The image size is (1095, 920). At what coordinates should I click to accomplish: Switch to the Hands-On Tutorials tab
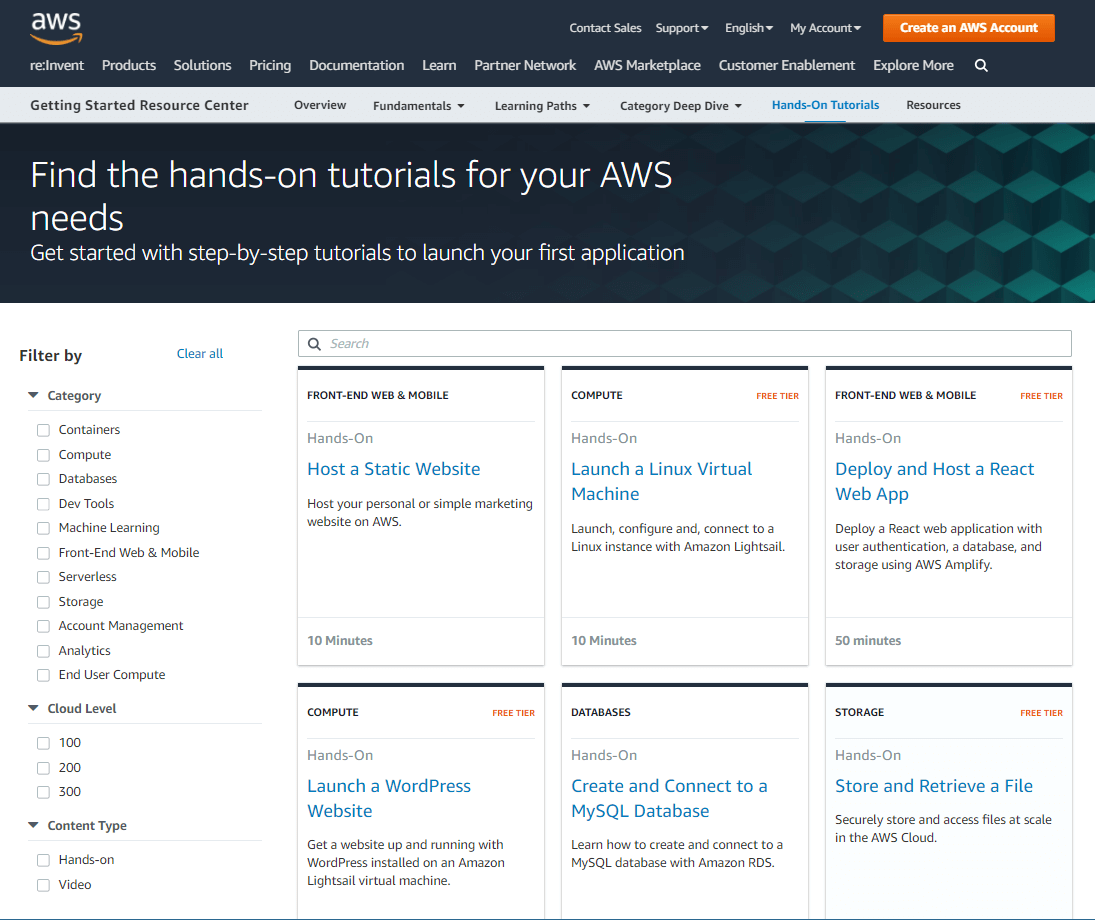tap(825, 105)
